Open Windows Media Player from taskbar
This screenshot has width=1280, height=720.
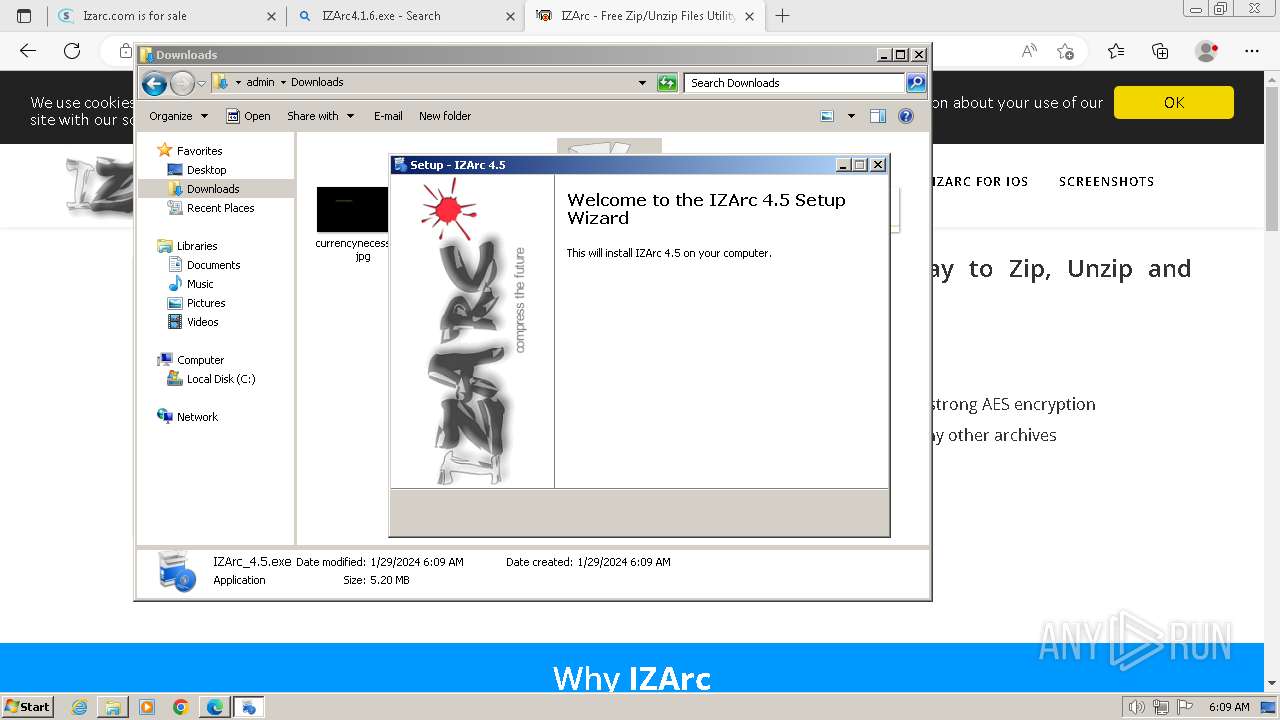click(x=147, y=707)
